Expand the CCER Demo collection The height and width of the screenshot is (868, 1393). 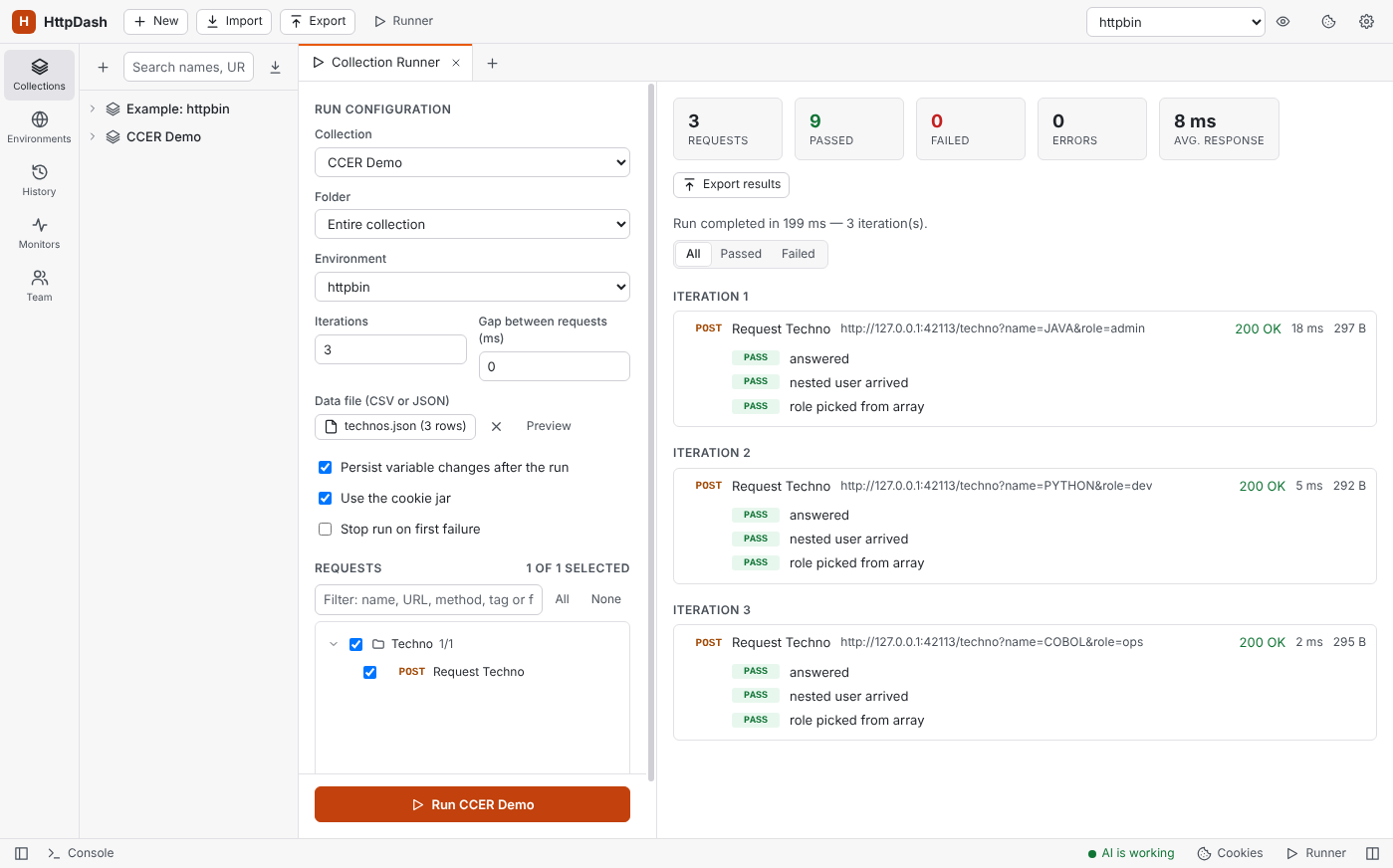93,136
